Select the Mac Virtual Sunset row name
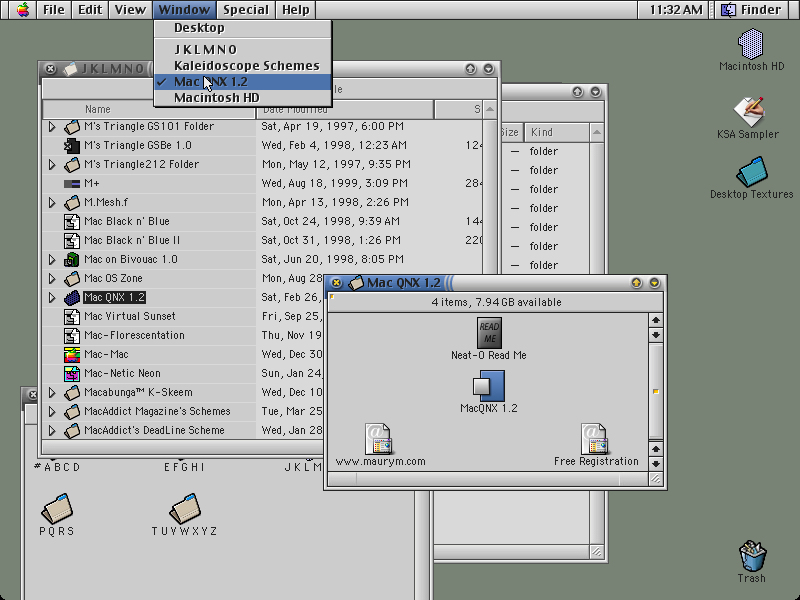Image resolution: width=800 pixels, height=600 pixels. (130, 316)
